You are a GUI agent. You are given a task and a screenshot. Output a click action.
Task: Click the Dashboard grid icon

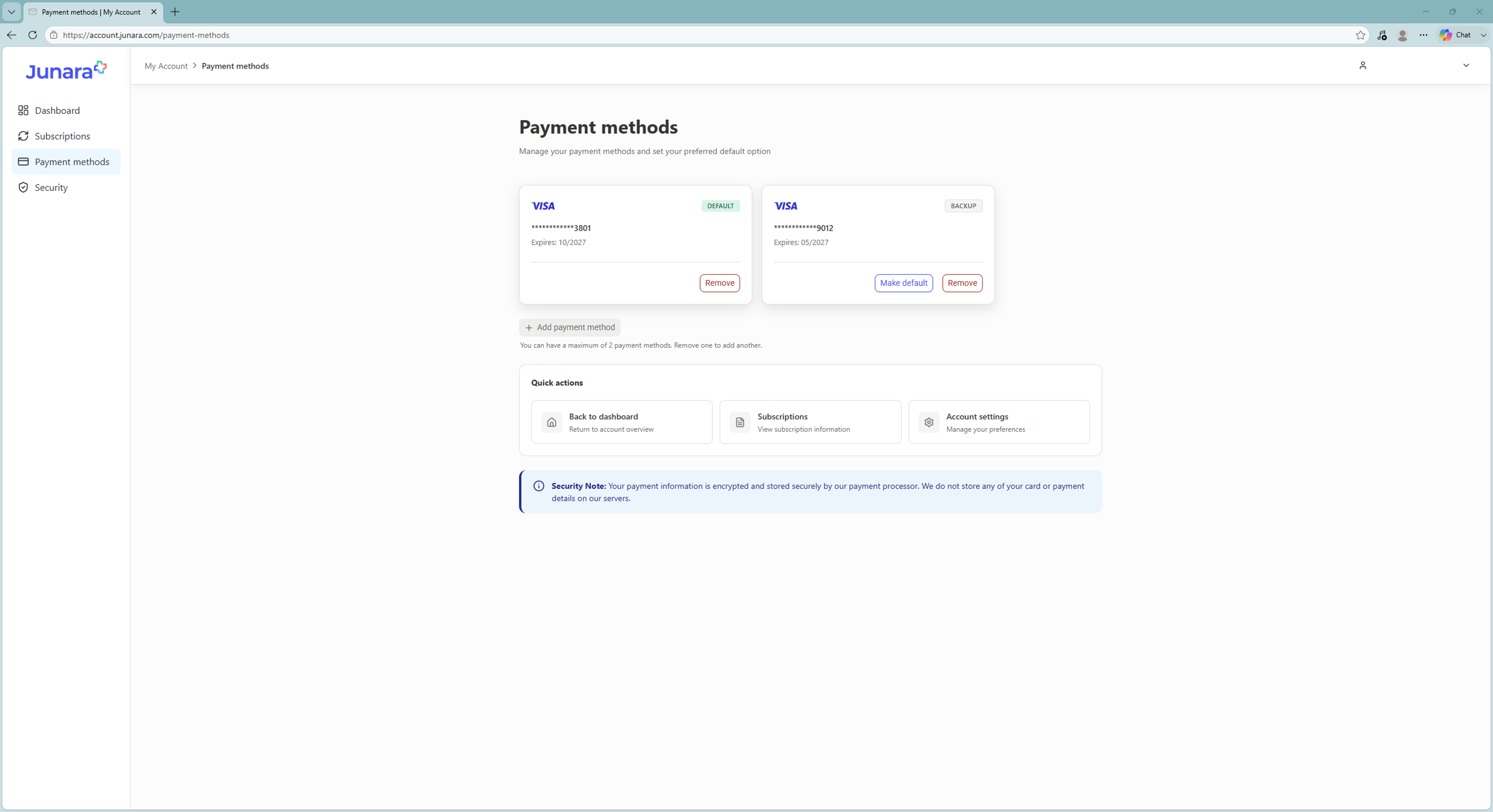point(23,110)
